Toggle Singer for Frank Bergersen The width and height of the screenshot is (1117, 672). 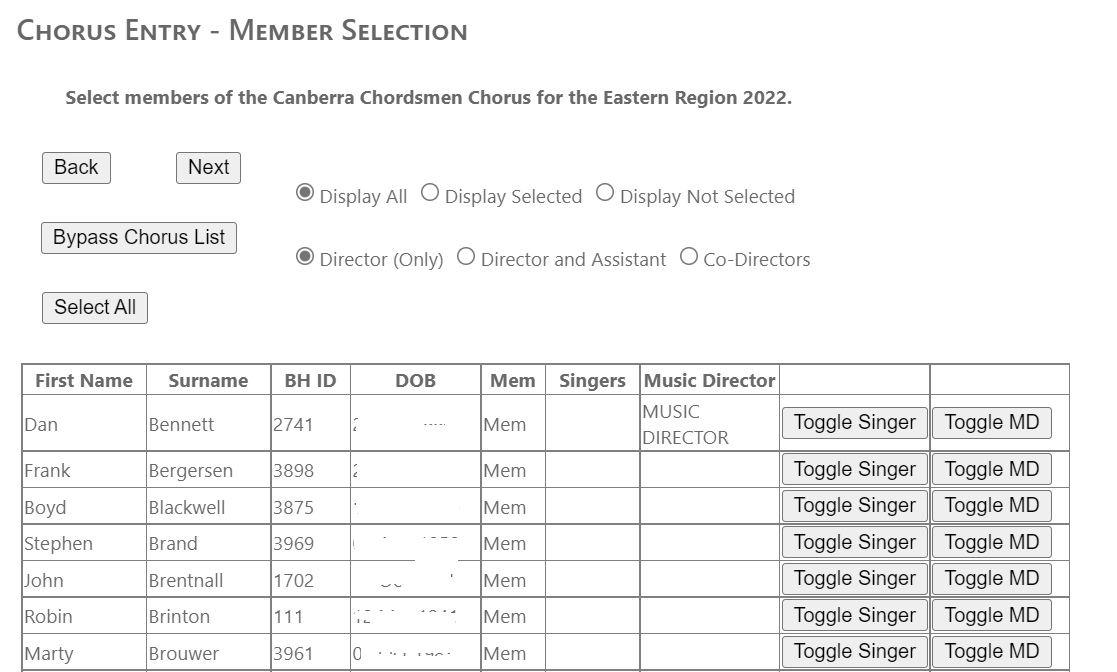854,470
